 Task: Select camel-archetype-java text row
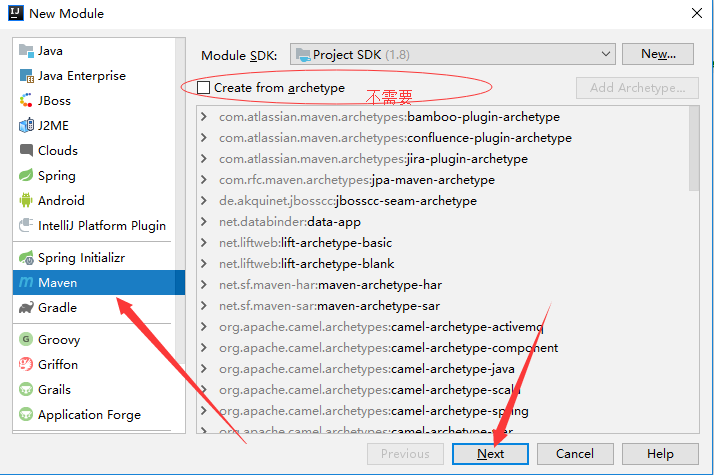pos(367,369)
